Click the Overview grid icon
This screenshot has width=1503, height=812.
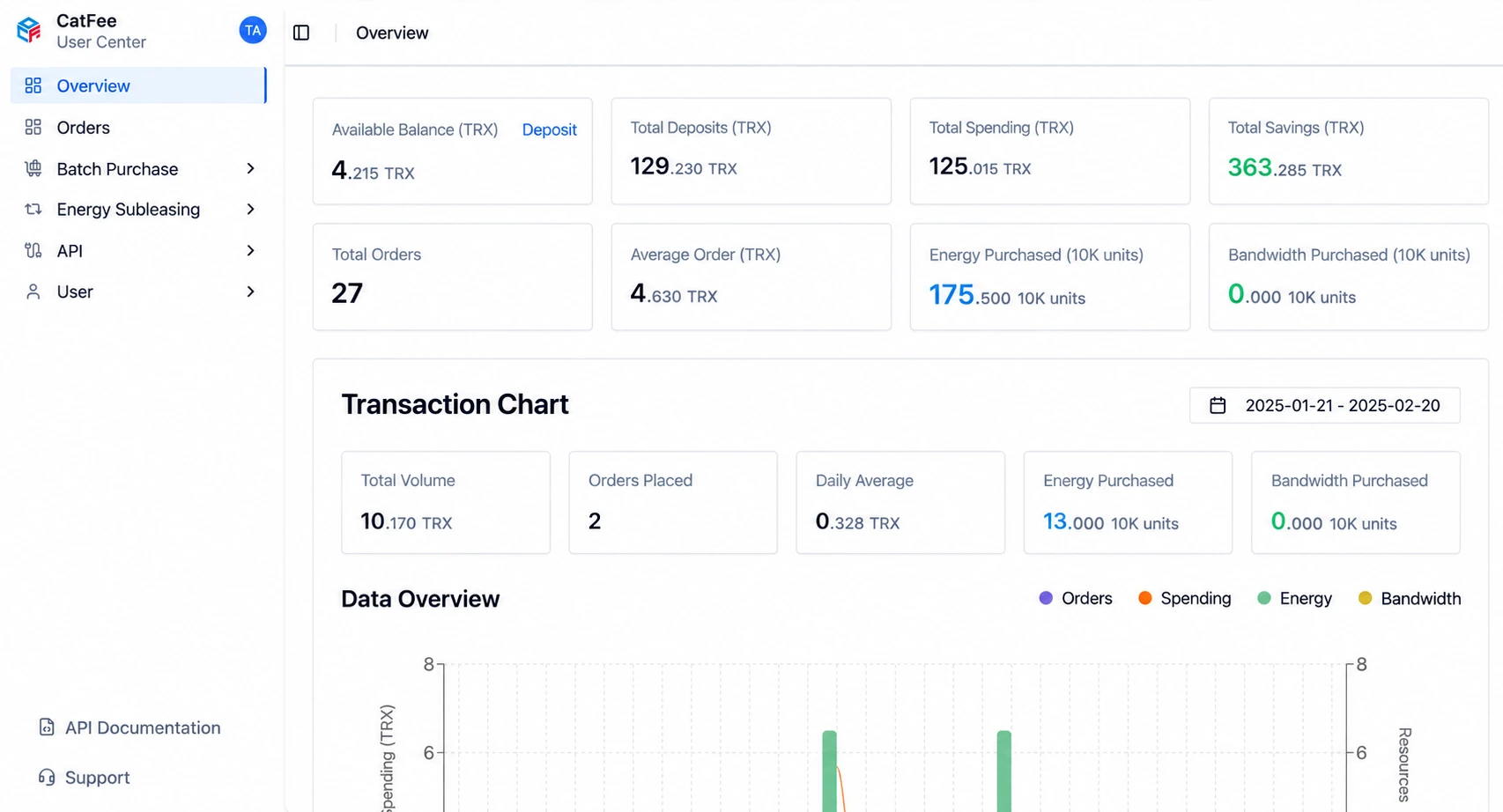(x=33, y=85)
